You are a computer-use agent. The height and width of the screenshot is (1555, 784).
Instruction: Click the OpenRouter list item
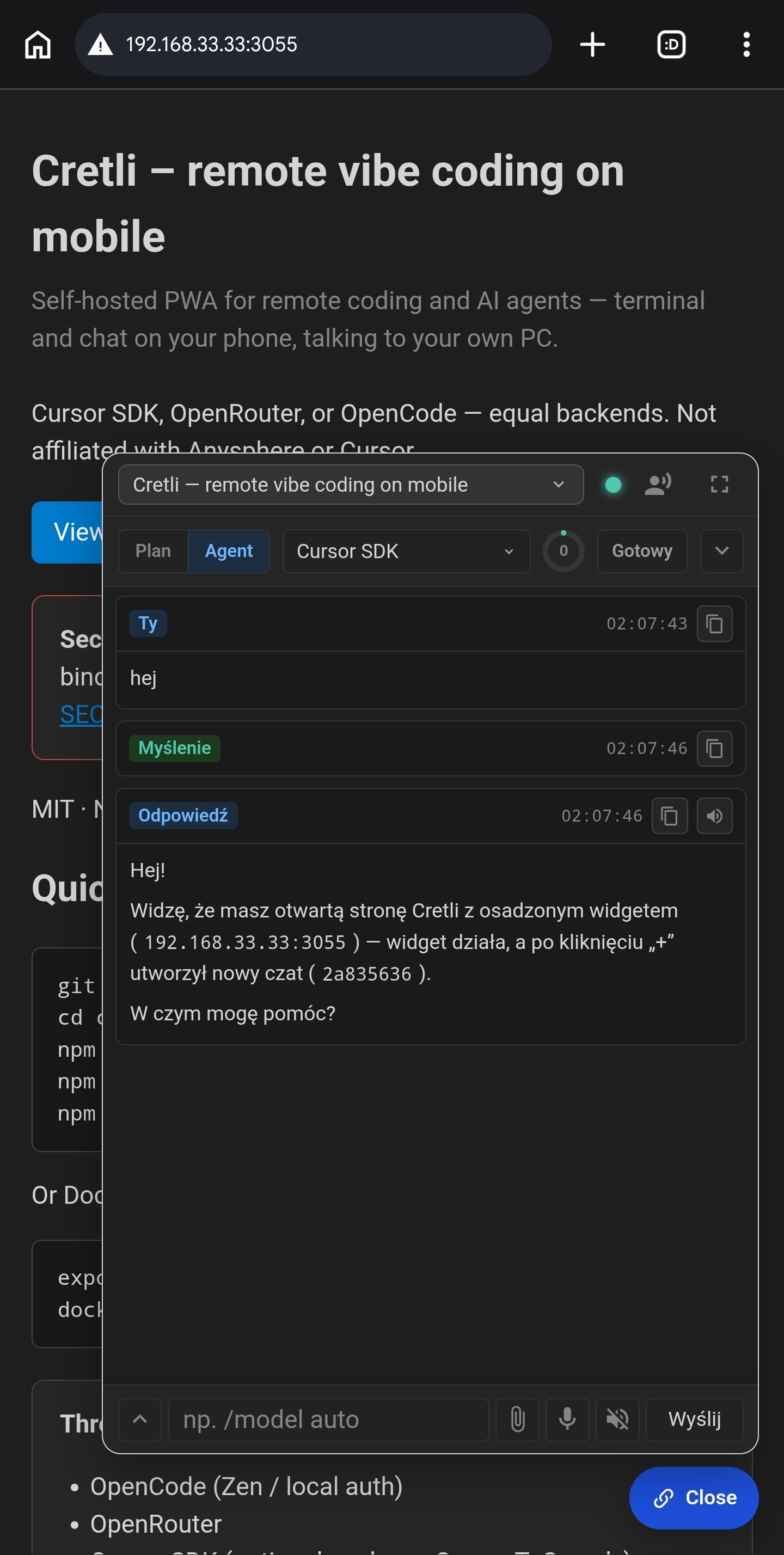point(156,1525)
